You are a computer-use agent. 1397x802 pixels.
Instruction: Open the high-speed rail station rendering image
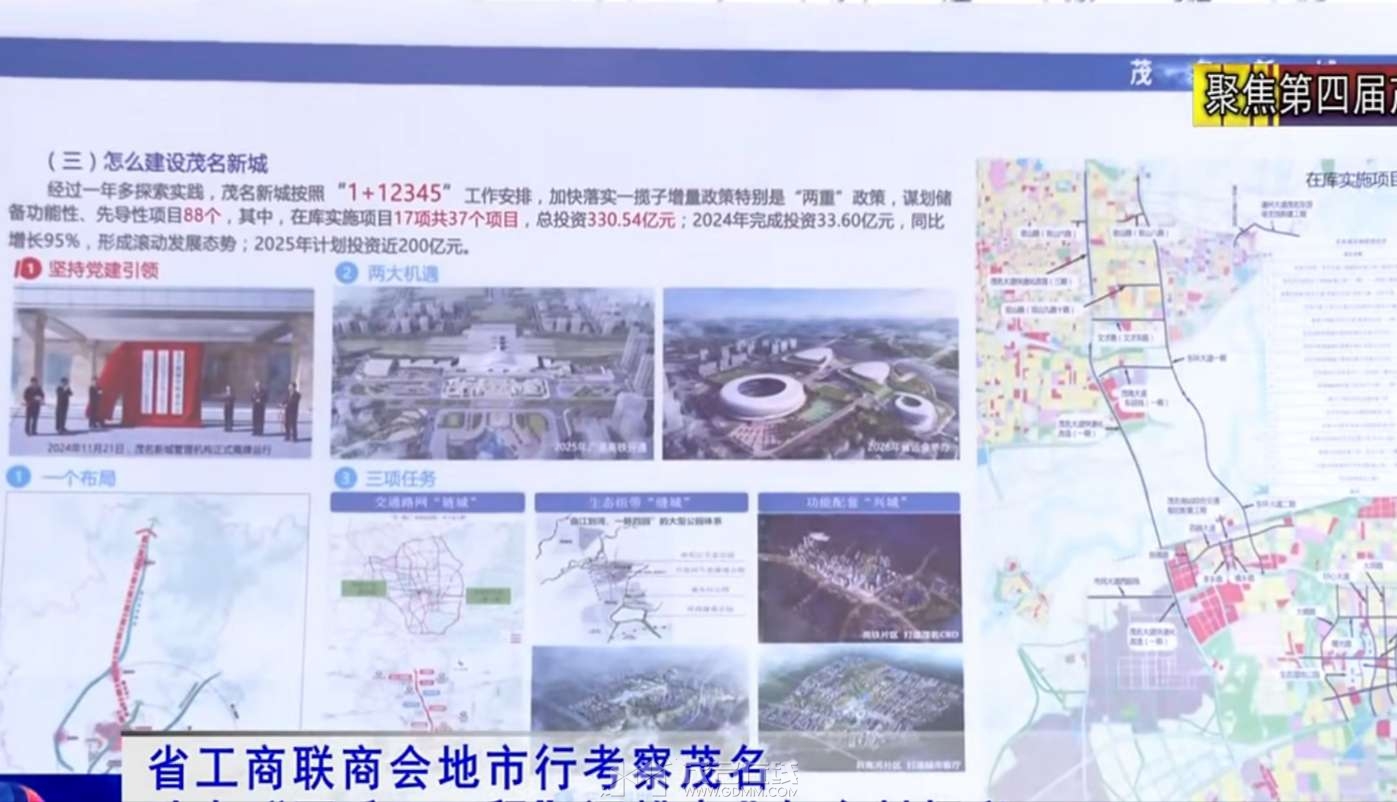492,373
